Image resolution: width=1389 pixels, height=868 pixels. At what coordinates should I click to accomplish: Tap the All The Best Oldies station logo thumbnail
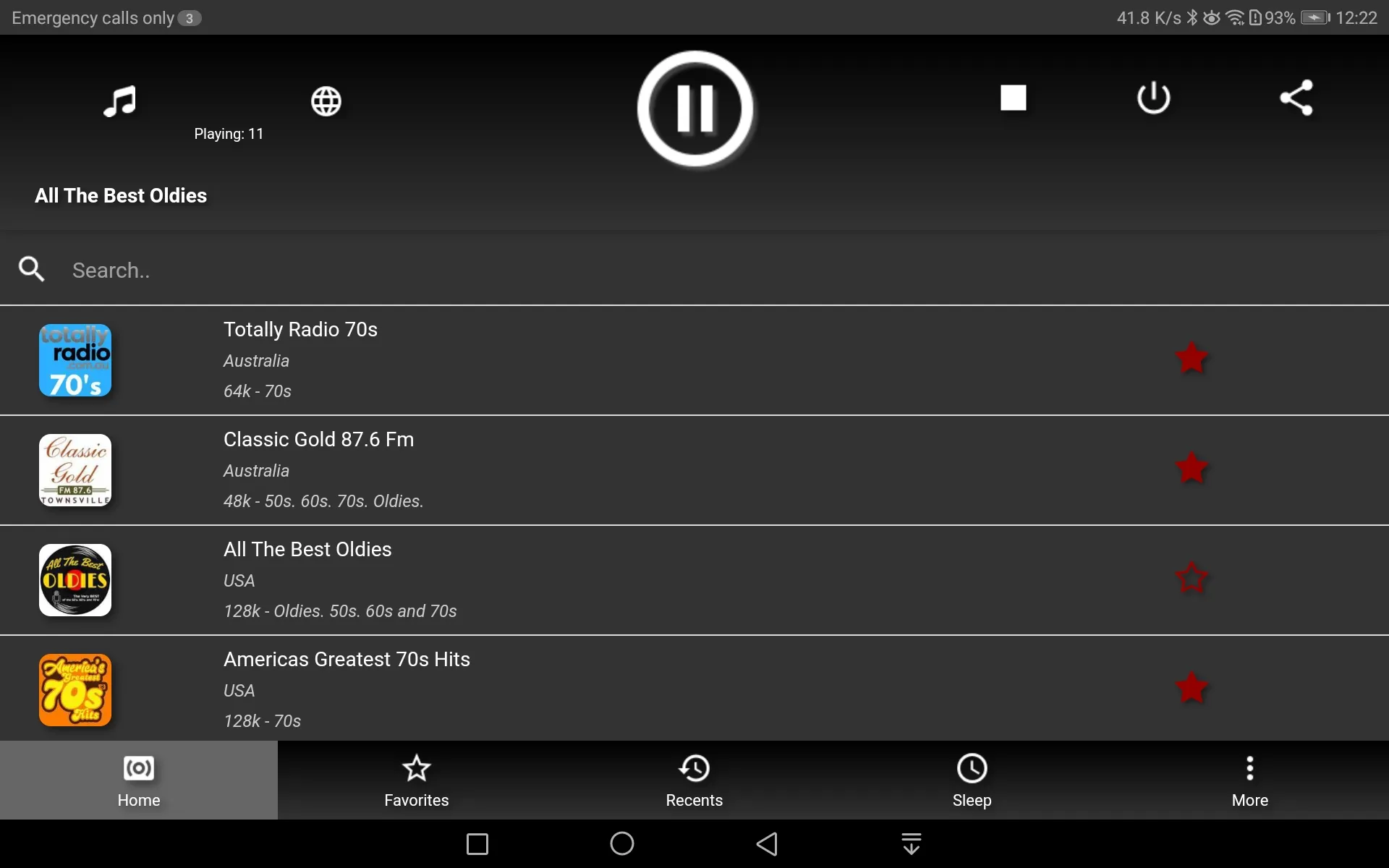[75, 580]
